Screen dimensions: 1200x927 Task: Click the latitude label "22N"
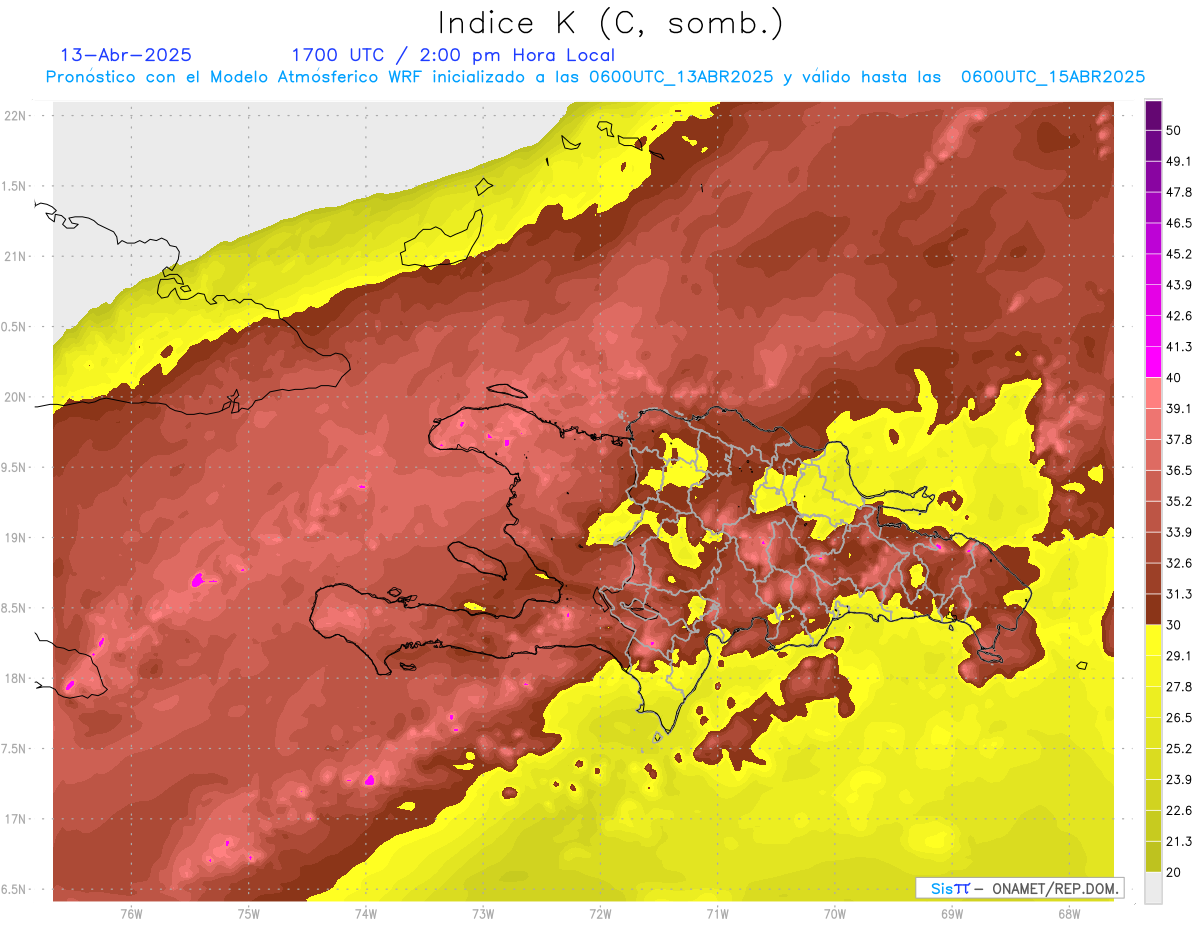pos(14,116)
